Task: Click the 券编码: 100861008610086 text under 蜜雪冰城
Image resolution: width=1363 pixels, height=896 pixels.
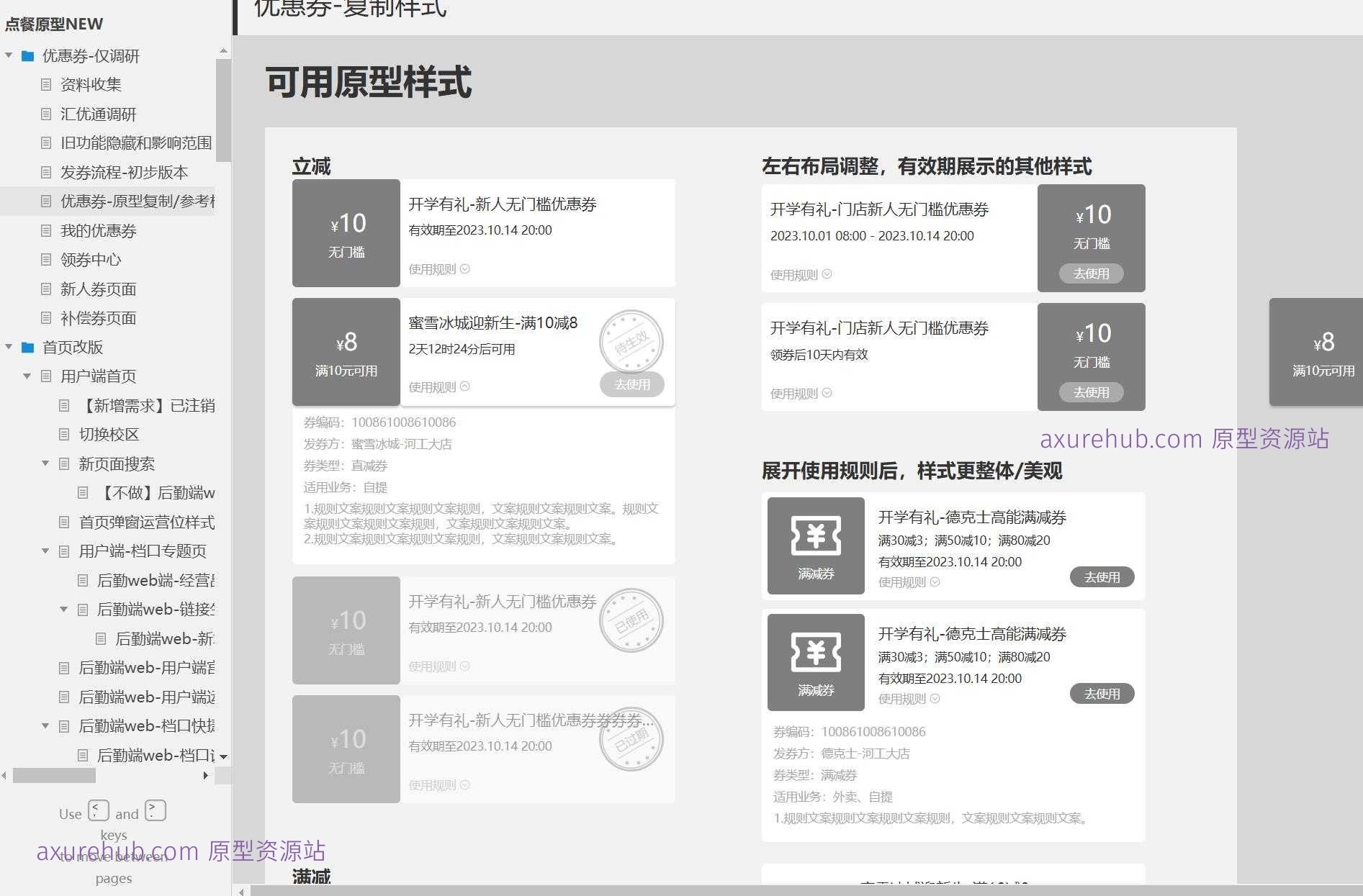Action: 379,422
